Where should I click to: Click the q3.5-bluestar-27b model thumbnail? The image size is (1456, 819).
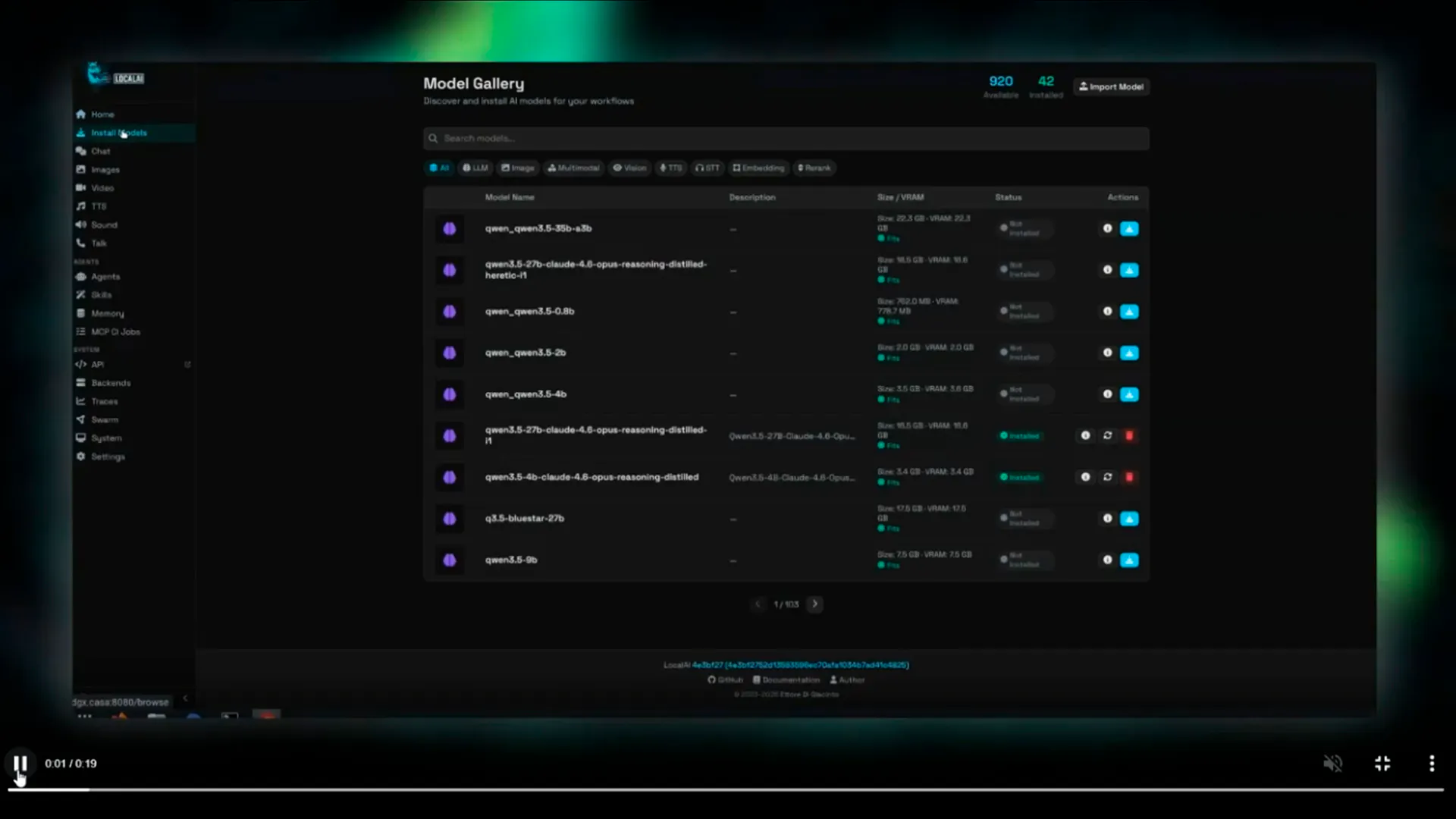coord(450,519)
